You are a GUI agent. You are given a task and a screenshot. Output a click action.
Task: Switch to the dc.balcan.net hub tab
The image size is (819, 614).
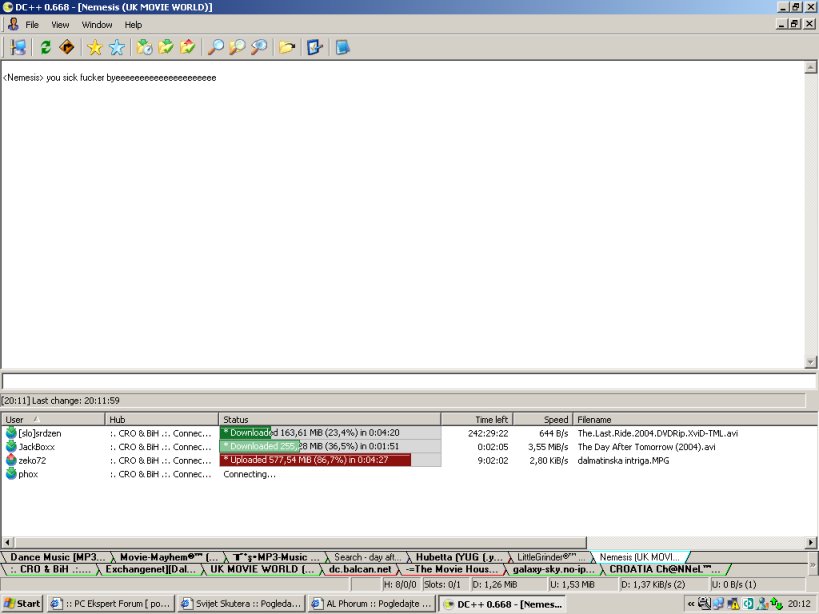coord(359,569)
